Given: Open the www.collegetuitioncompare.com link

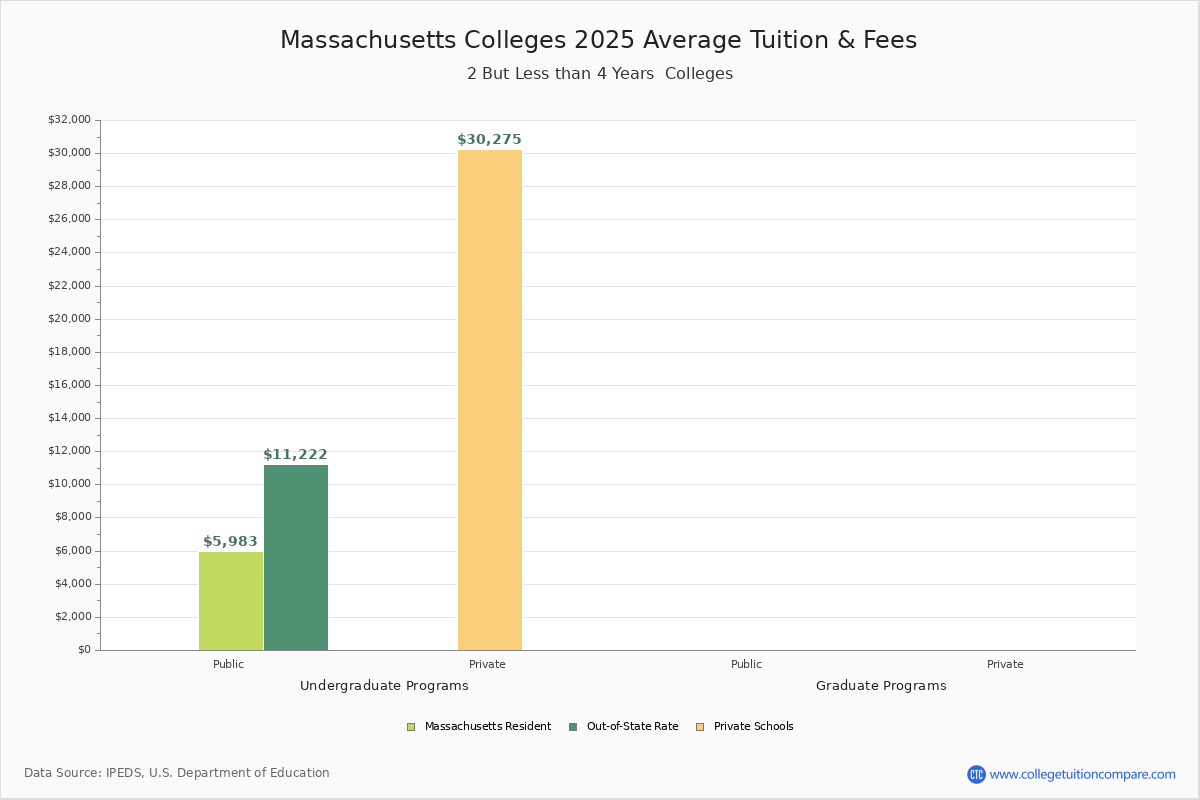Looking at the screenshot, I should (1082, 774).
